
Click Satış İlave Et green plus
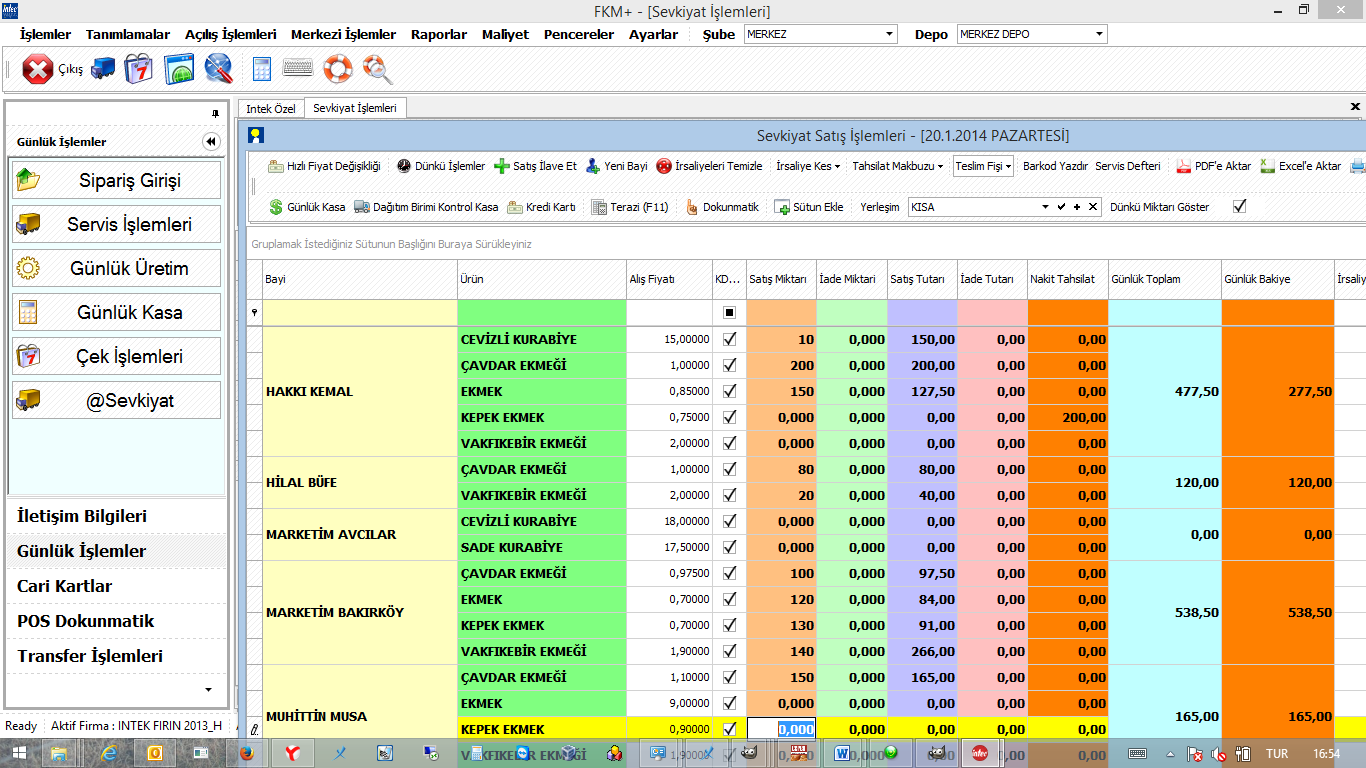click(x=502, y=166)
